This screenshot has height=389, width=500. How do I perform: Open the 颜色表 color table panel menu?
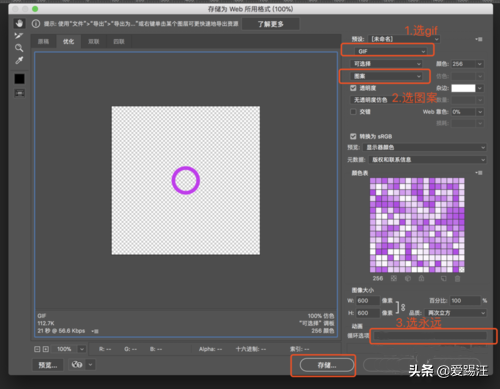(x=479, y=173)
